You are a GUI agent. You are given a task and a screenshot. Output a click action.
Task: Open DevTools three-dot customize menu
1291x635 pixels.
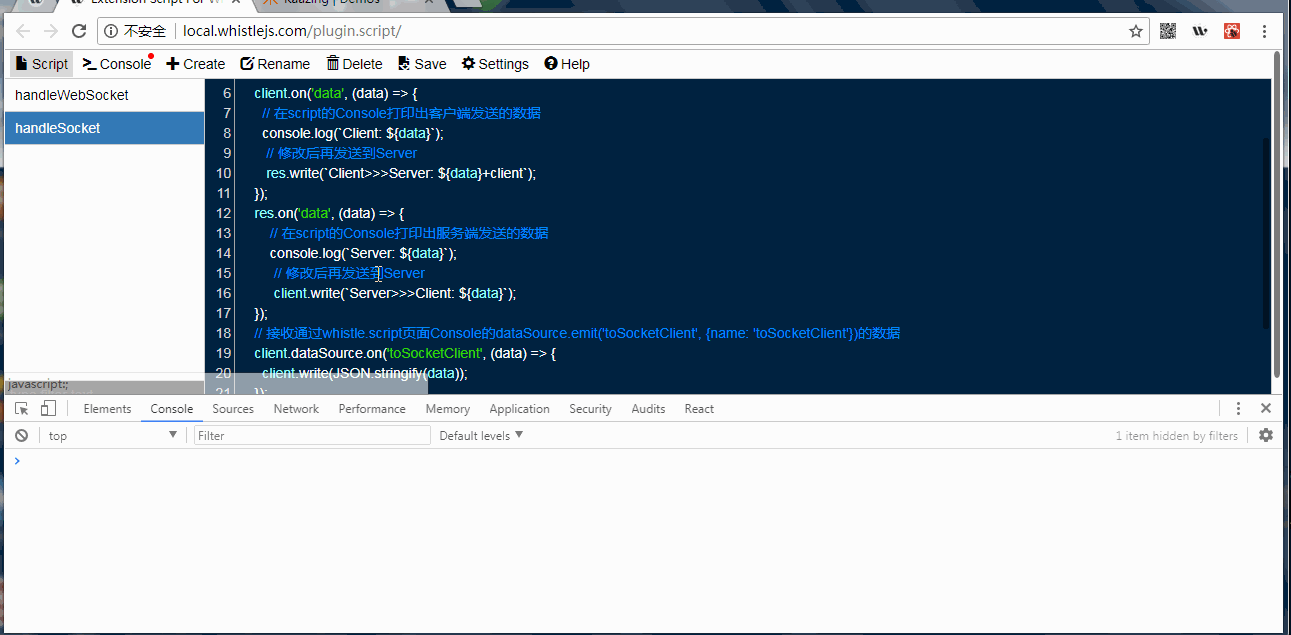[1238, 408]
